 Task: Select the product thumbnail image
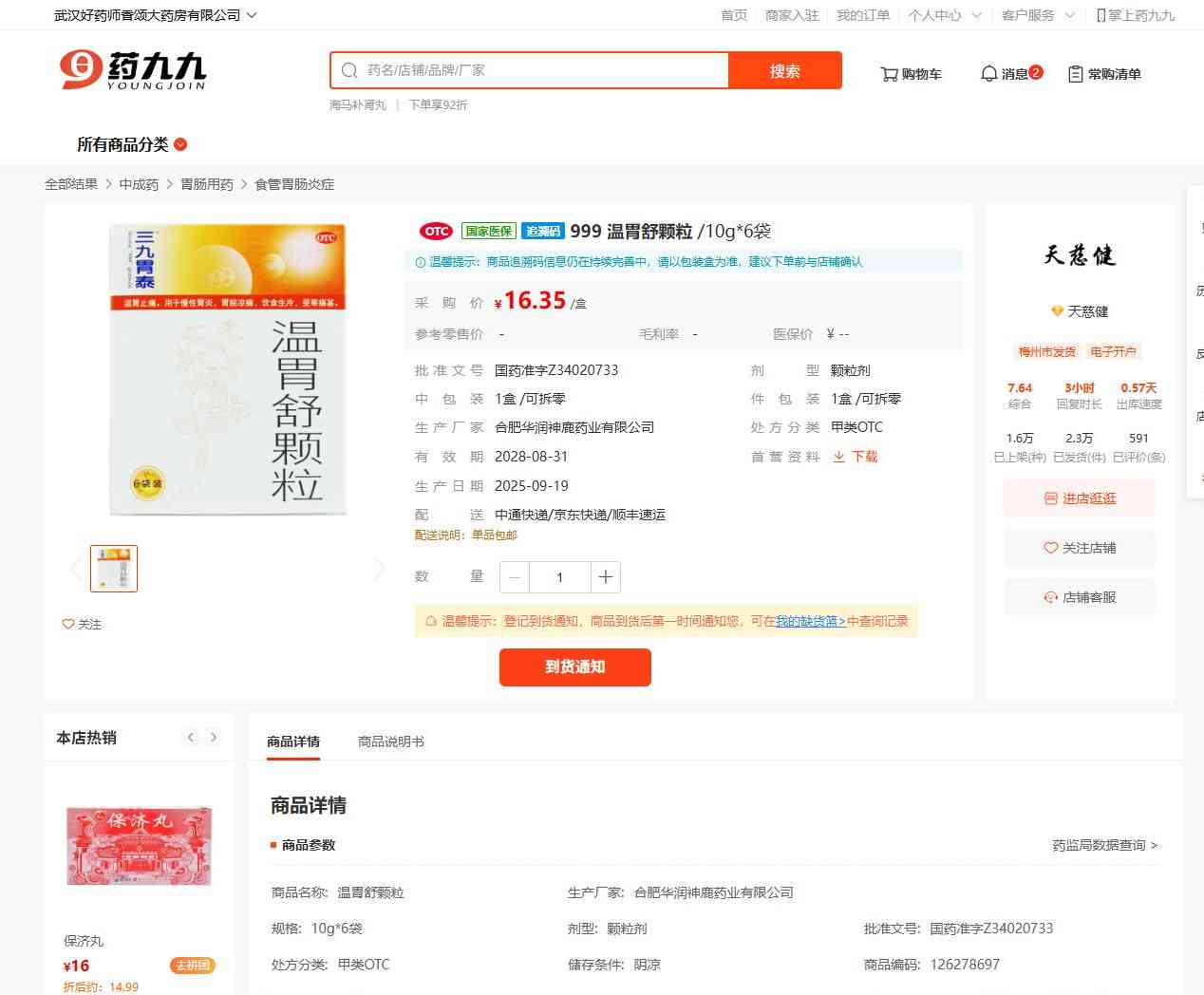[x=114, y=569]
